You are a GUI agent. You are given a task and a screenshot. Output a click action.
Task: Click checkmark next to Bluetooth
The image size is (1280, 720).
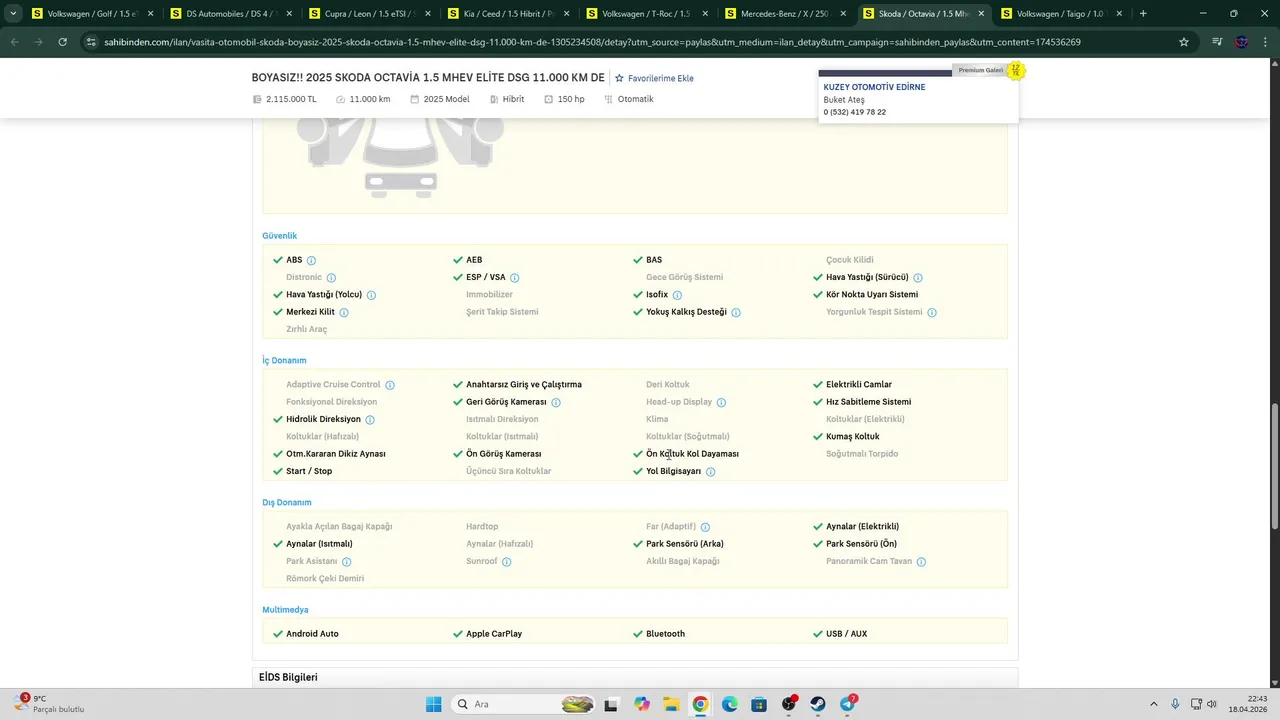click(x=638, y=634)
